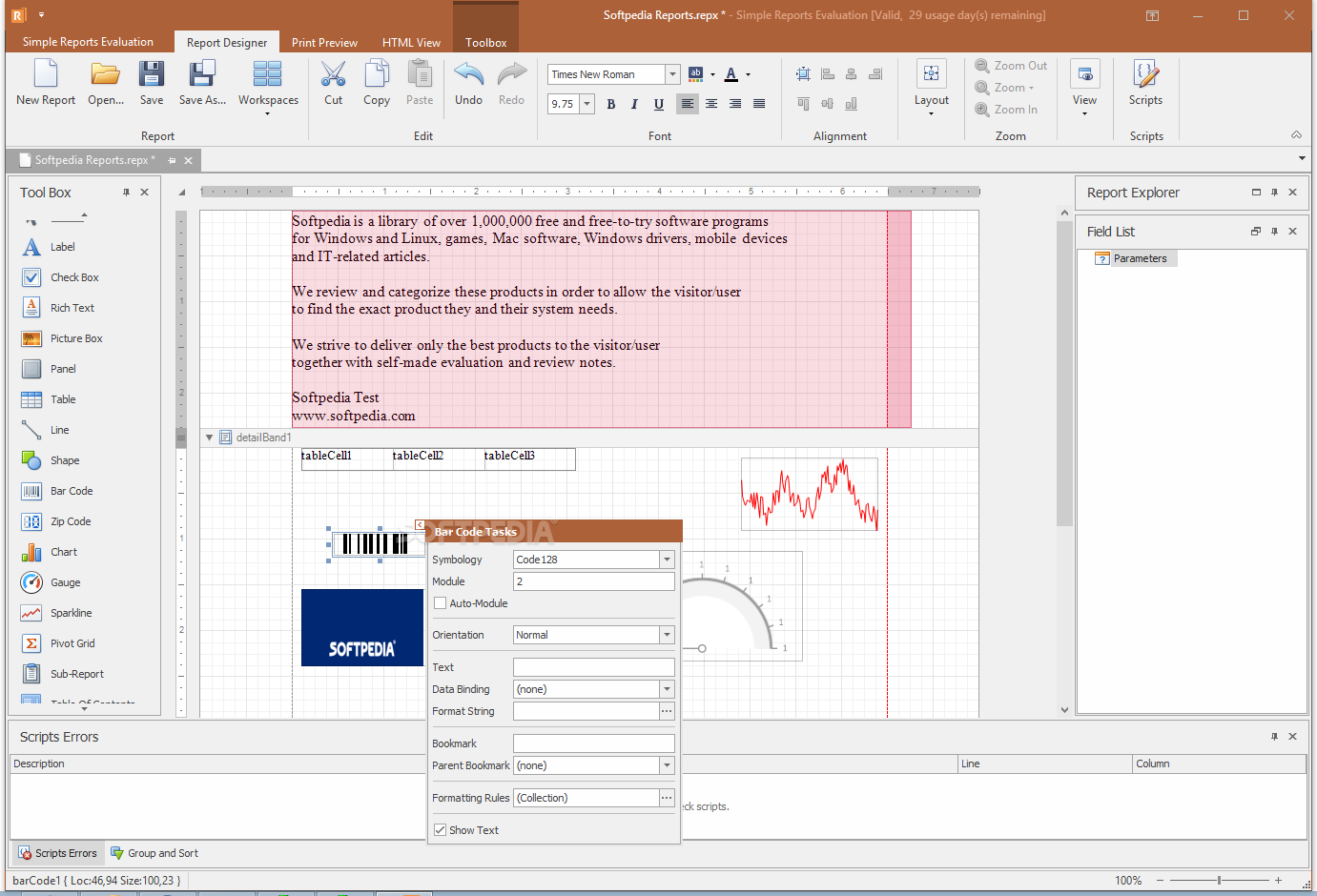Screen dimensions: 1317x896
Task: Uncheck the Show Text checkbox
Action: (x=440, y=830)
